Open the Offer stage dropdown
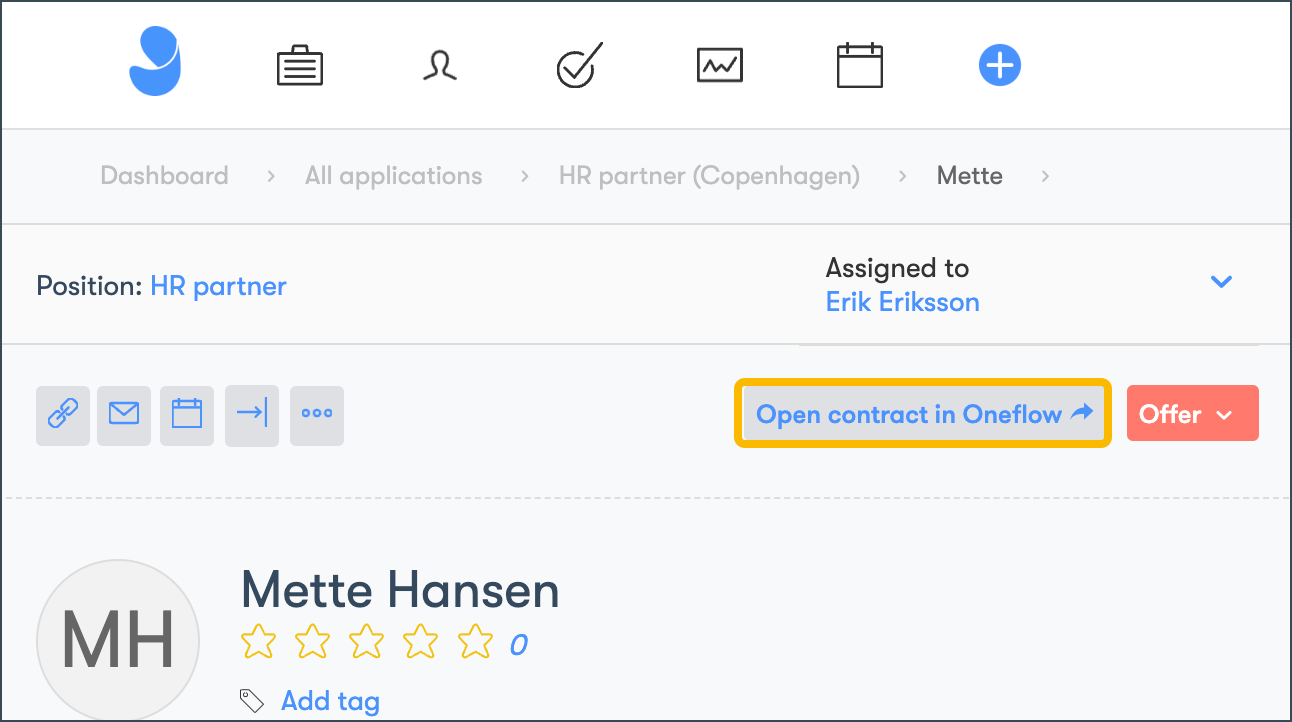This screenshot has width=1292, height=722. (1193, 414)
